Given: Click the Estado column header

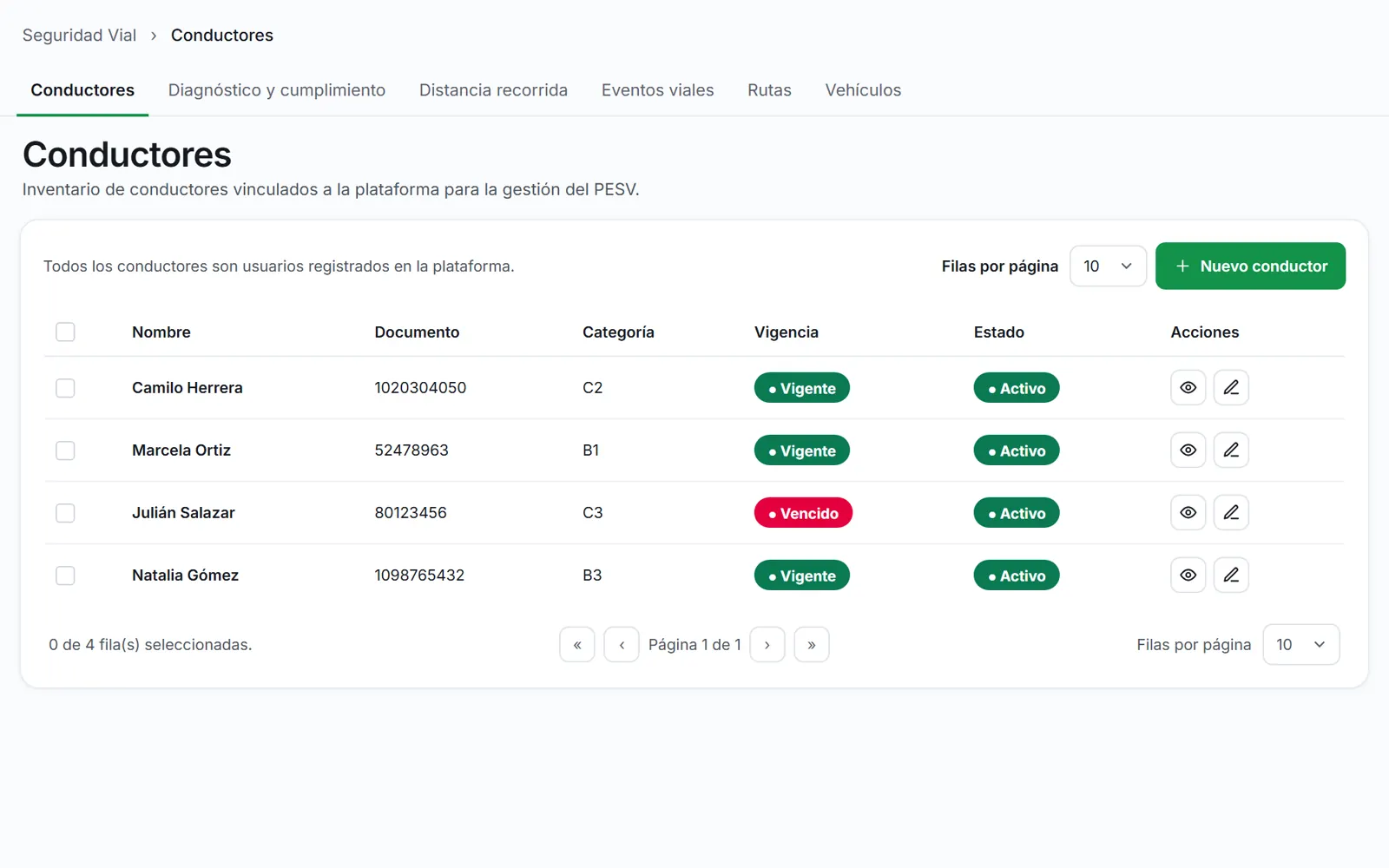Looking at the screenshot, I should (999, 332).
